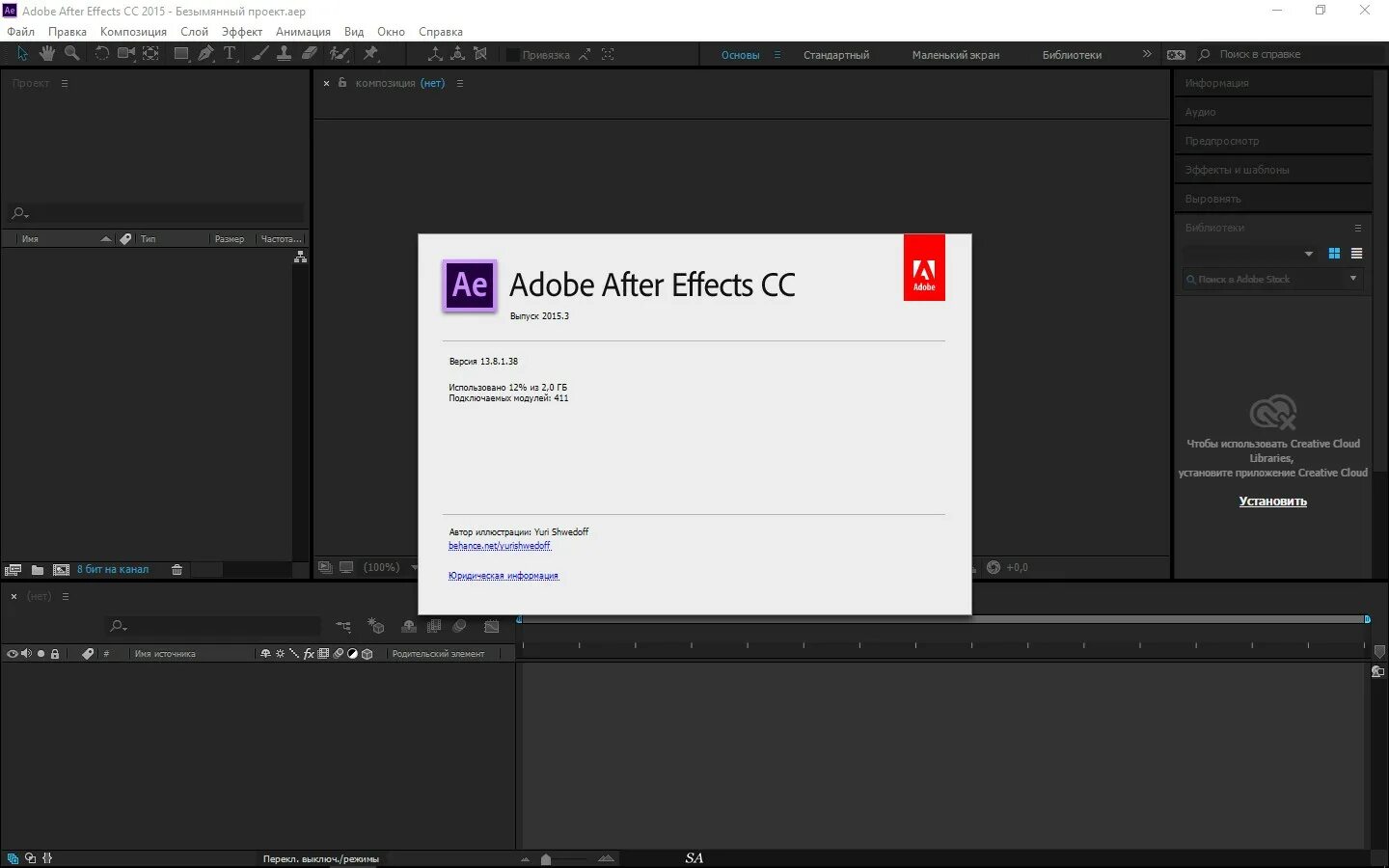
Task: Switch to the Стандартный workspace tab
Action: pyautogui.click(x=836, y=55)
